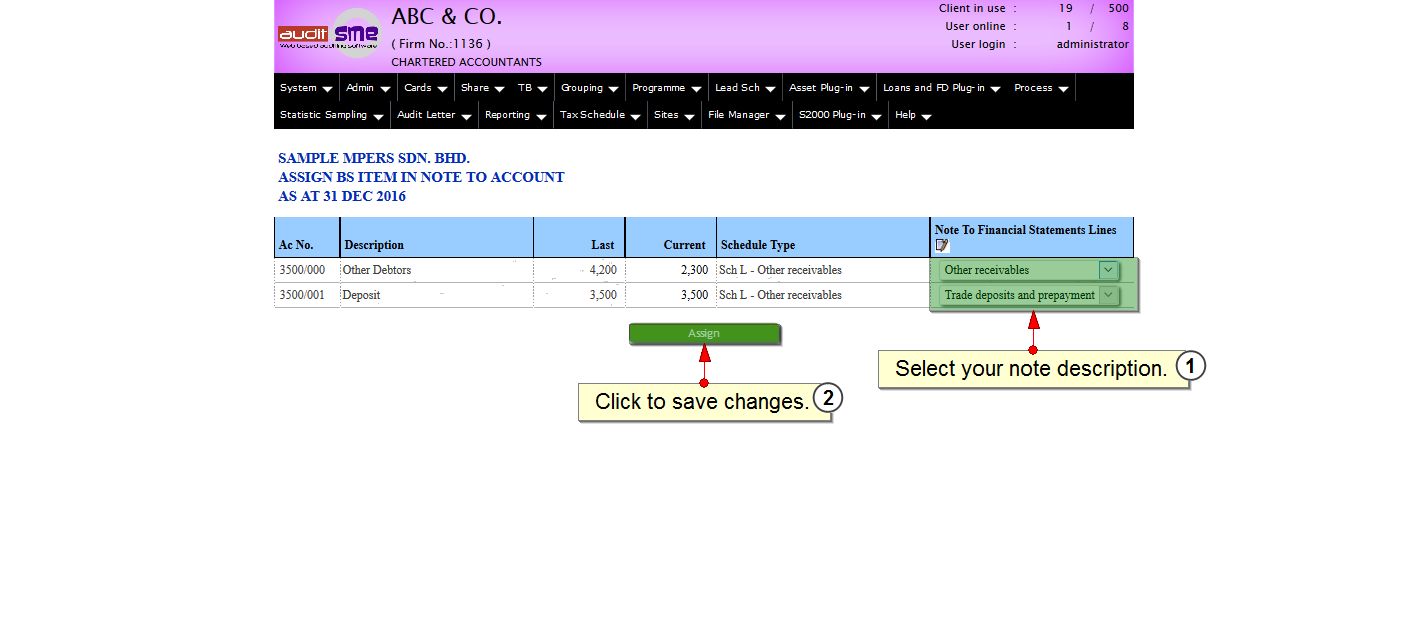Screen dimensions: 1408x637
Task: Open the Tax Schedule menu
Action: pos(600,115)
